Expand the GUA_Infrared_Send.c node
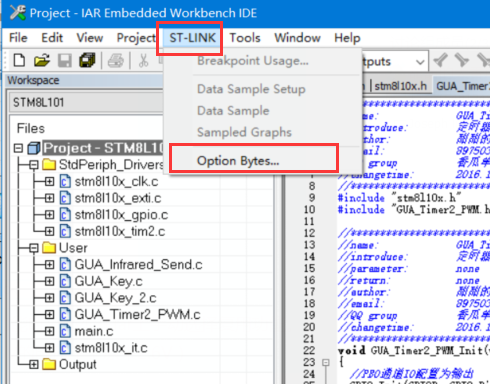The width and height of the screenshot is (490, 384). 49,264
